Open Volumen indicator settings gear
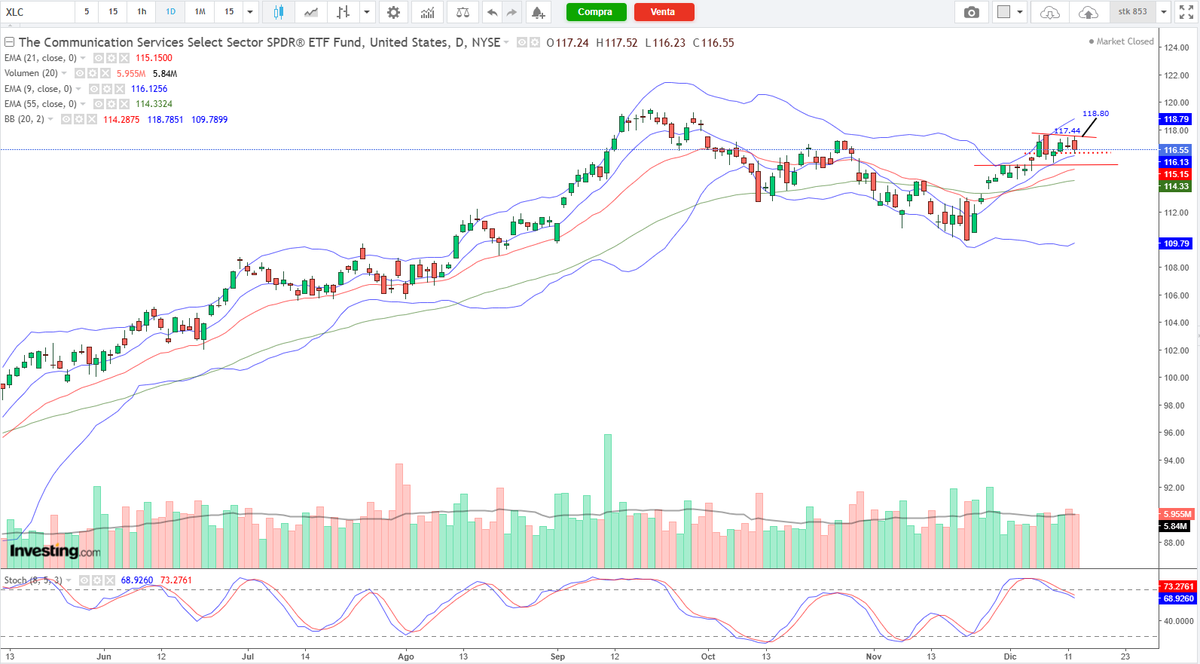The width and height of the screenshot is (1200, 664). pyautogui.click(x=92, y=73)
